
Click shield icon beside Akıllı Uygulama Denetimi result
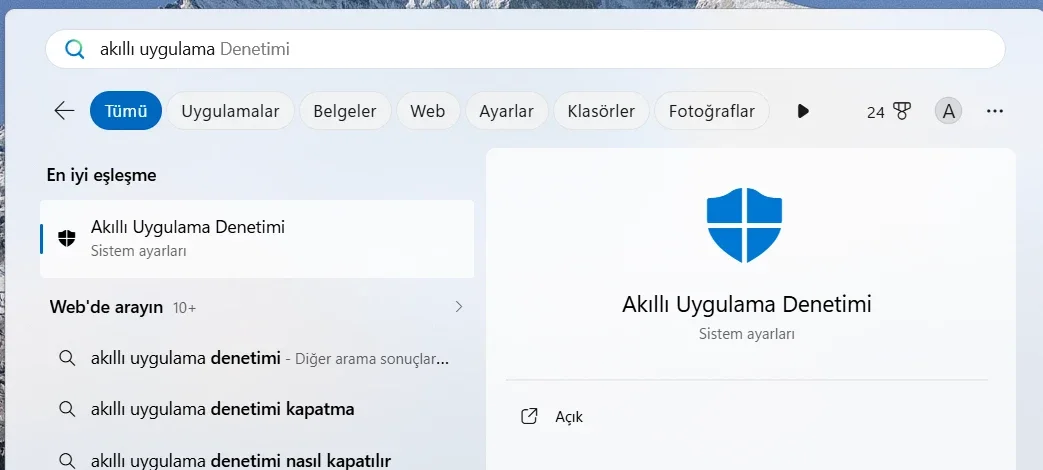pyautogui.click(x=67, y=238)
